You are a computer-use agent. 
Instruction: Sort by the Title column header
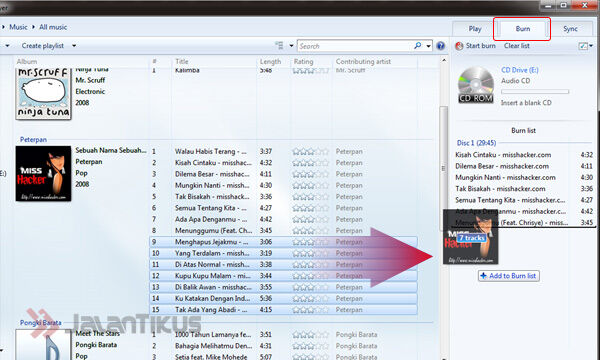point(182,61)
